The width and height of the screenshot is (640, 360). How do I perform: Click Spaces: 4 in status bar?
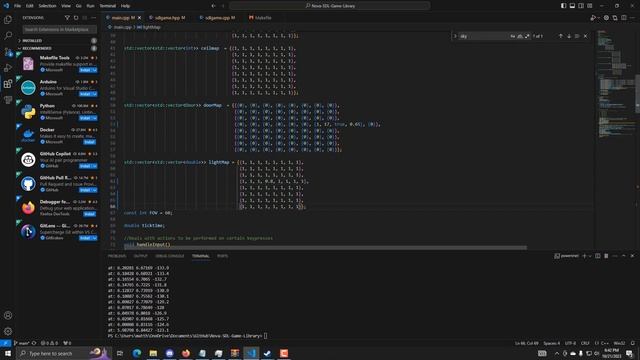coord(551,343)
